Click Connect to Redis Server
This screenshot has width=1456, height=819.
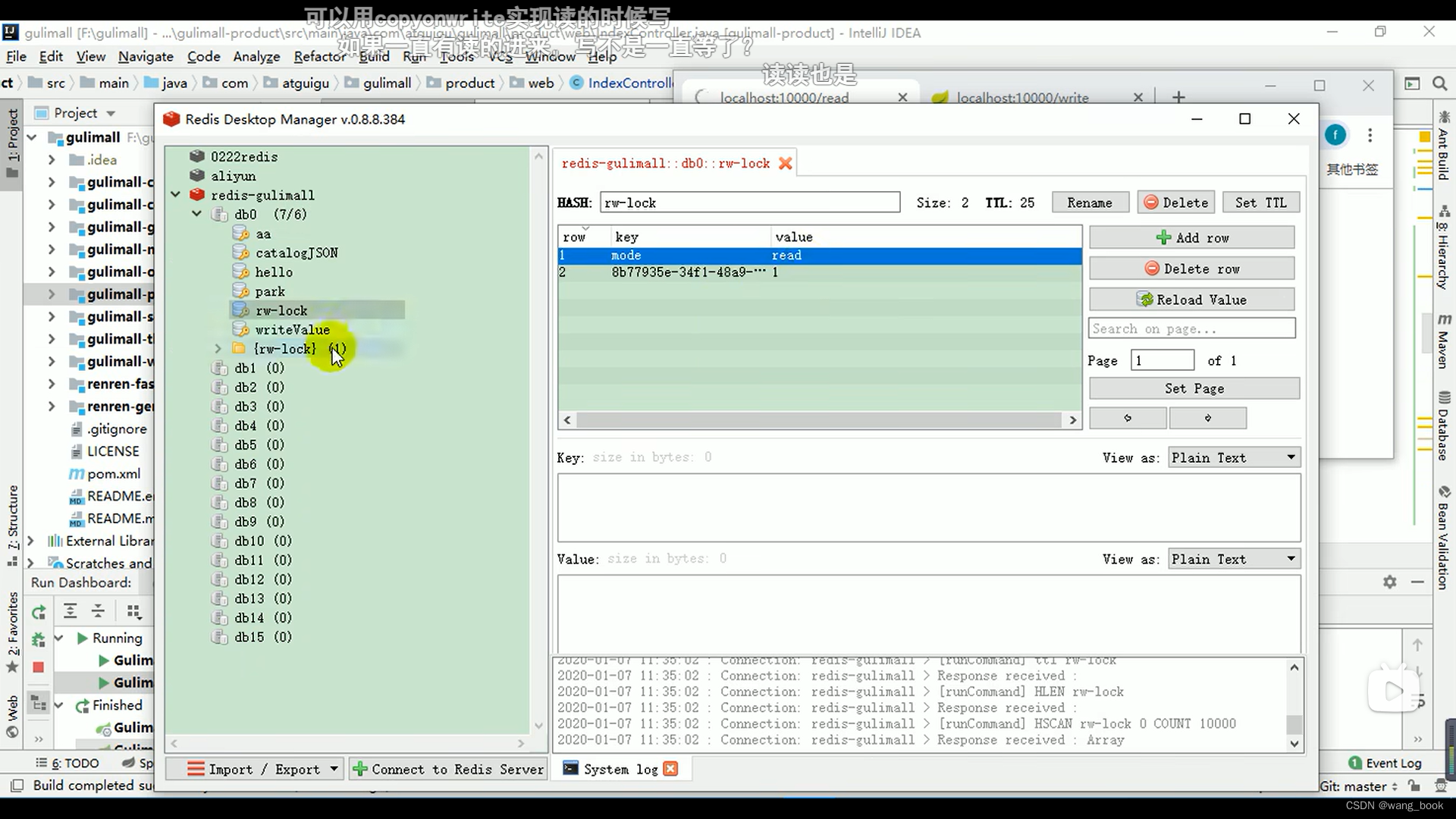pos(448,769)
